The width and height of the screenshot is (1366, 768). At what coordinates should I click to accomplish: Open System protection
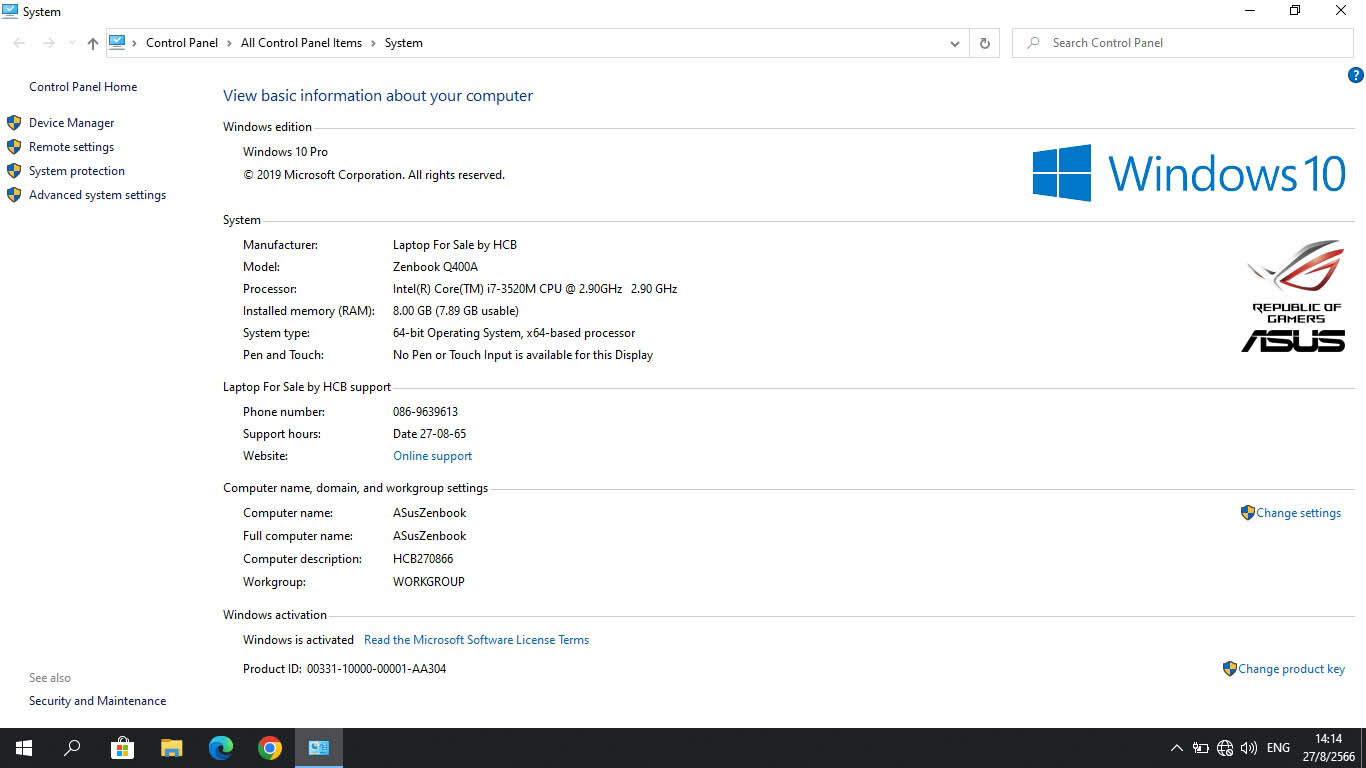point(77,171)
